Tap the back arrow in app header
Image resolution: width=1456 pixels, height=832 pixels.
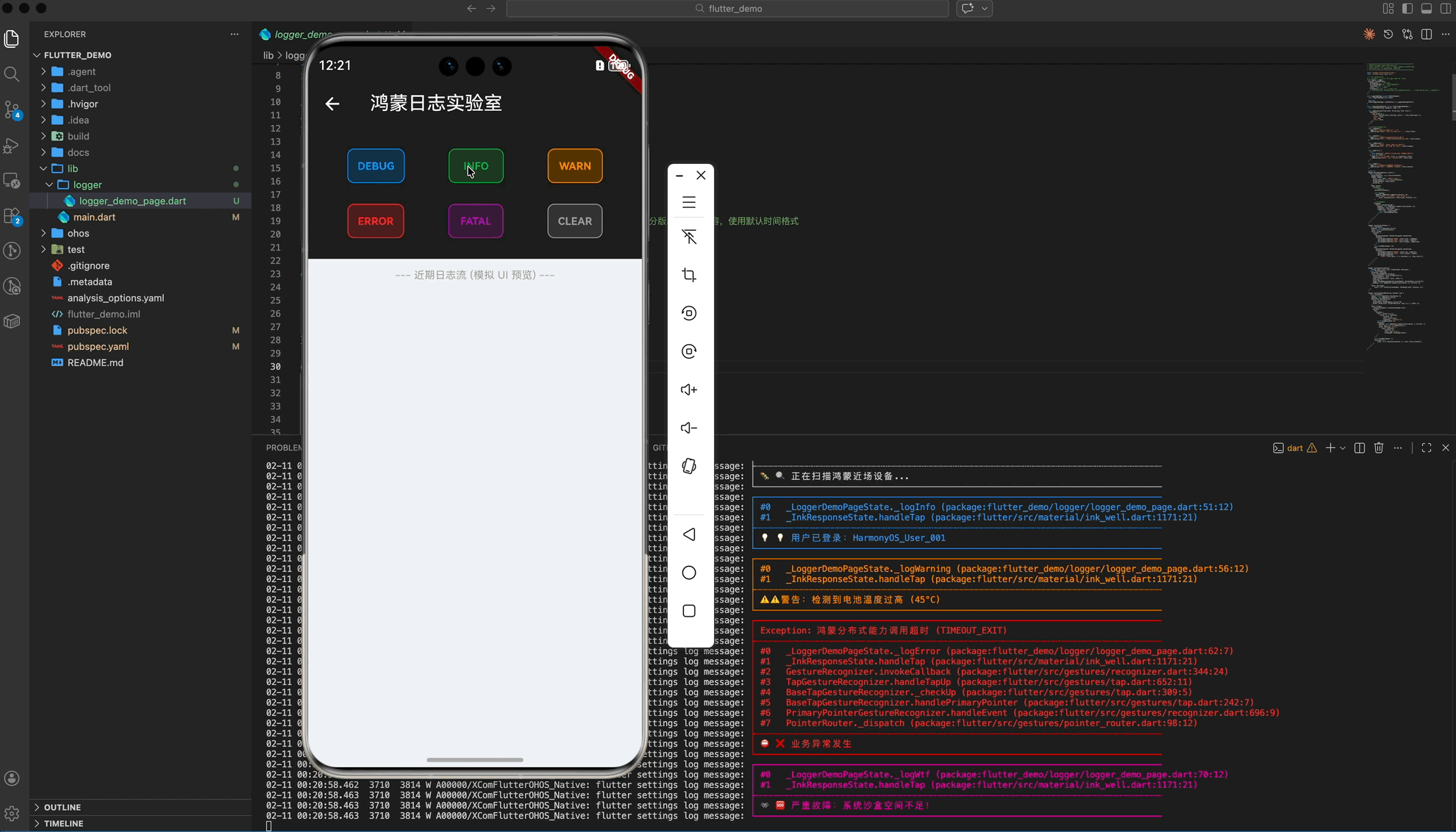point(332,104)
